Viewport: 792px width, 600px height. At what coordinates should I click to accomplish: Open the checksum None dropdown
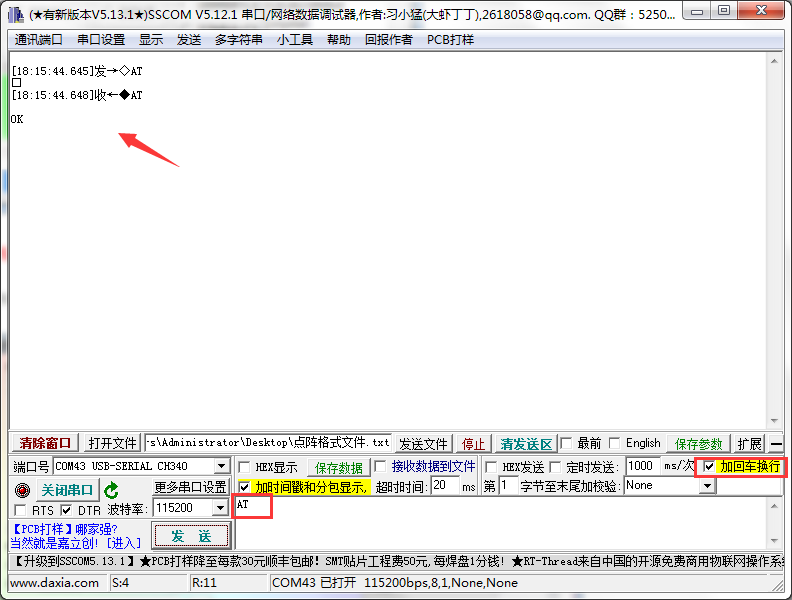click(x=707, y=486)
